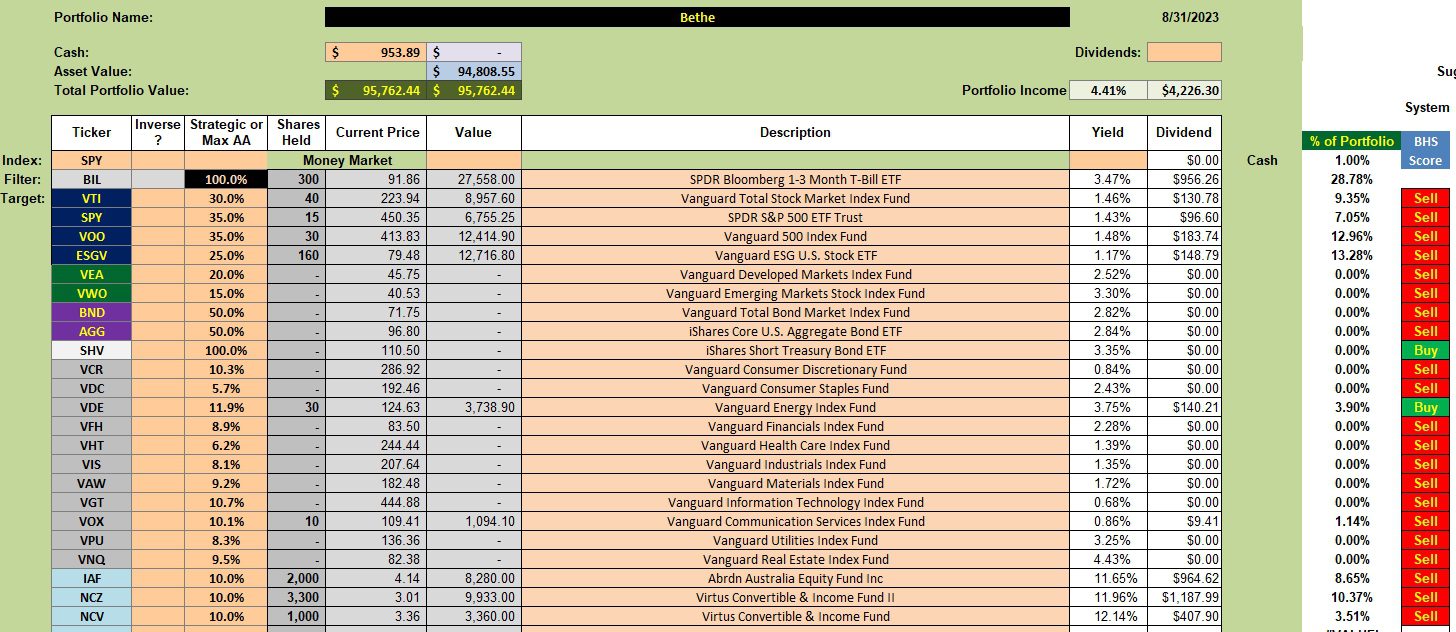Click IAF shares held 2,000
The width and height of the screenshot is (1456, 632).
point(299,578)
